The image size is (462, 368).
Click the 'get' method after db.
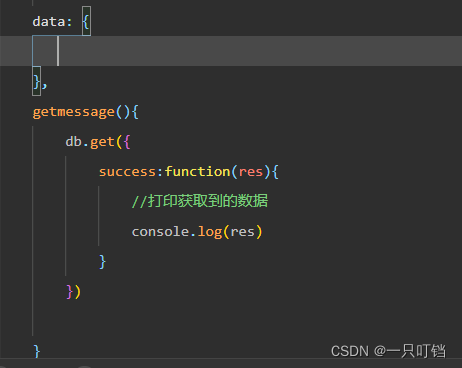[x=102, y=142]
